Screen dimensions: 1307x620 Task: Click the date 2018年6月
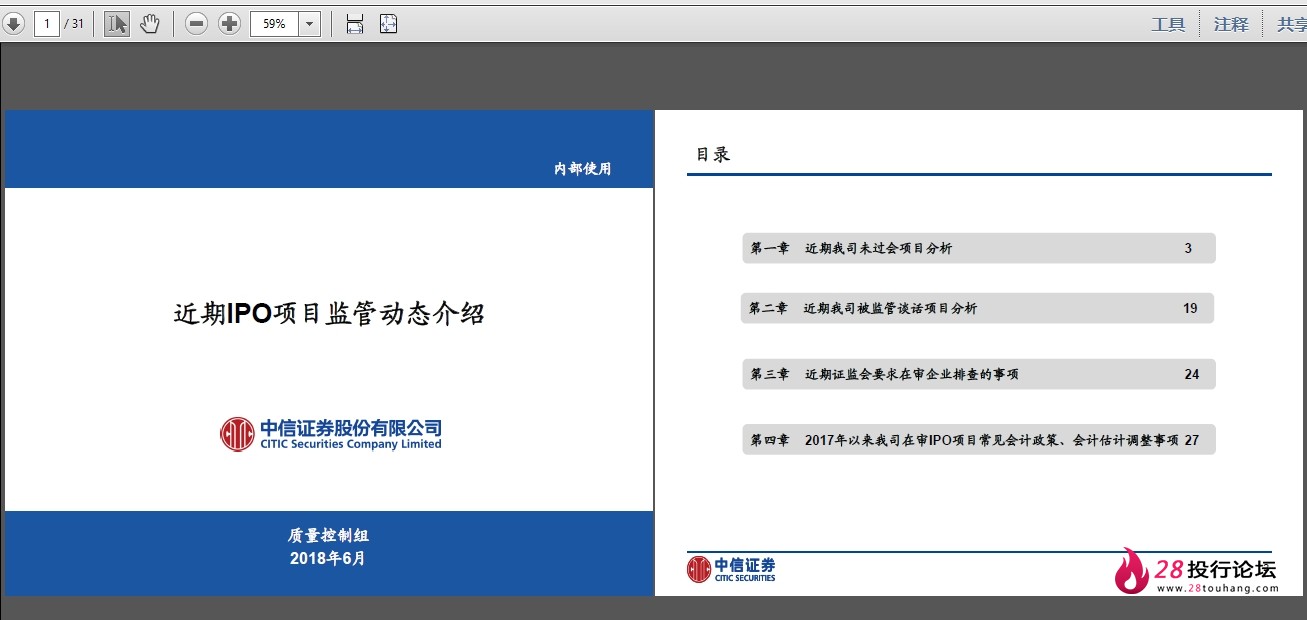(328, 558)
